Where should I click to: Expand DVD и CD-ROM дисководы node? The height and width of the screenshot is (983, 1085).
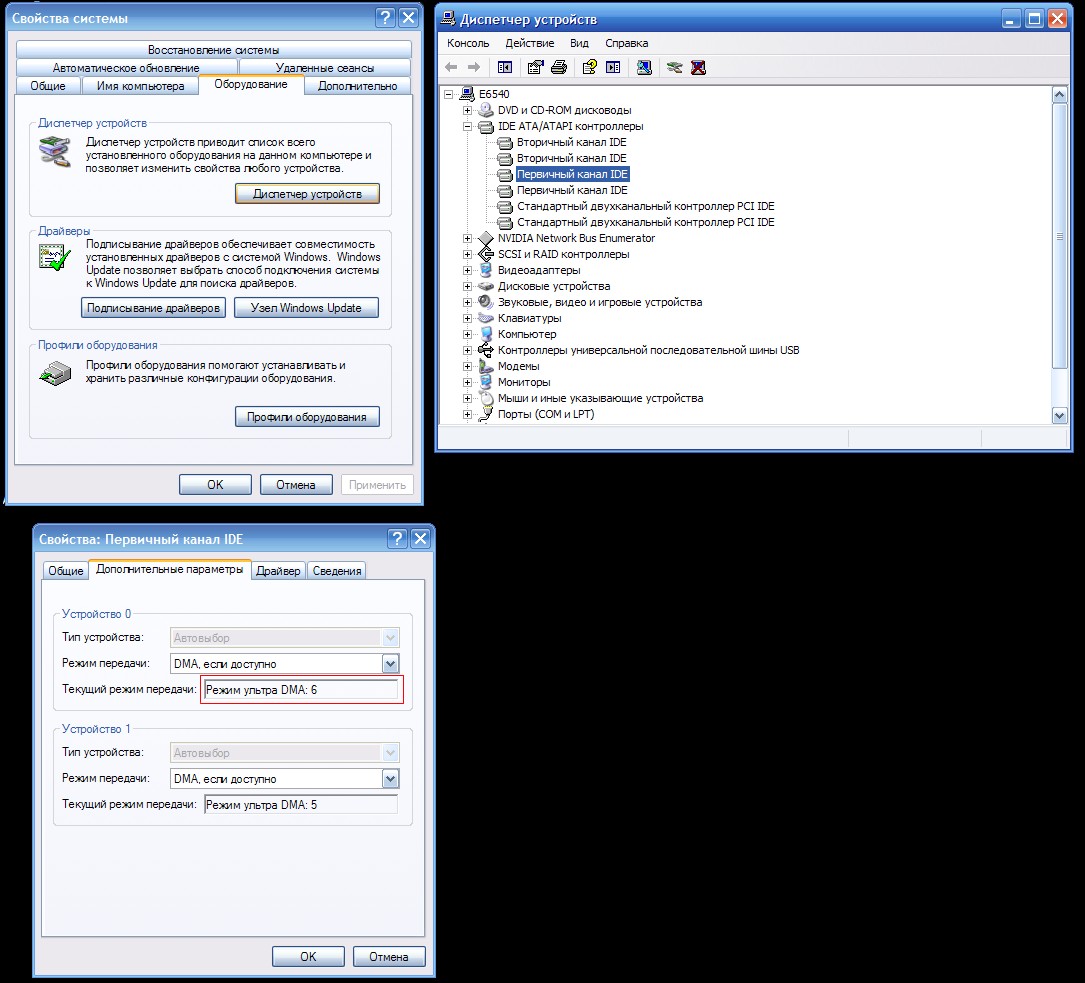(x=467, y=110)
